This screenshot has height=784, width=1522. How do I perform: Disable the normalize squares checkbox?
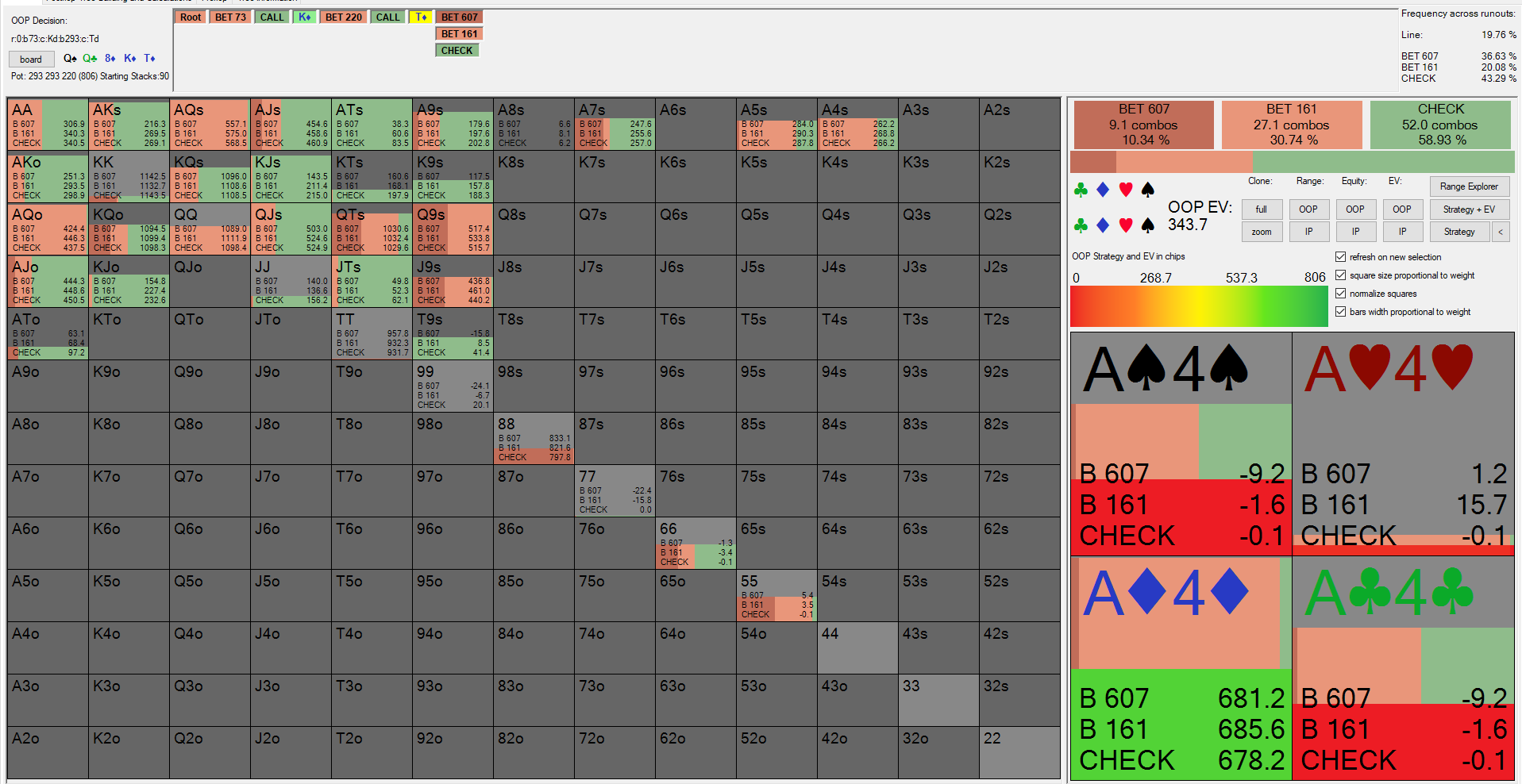(x=1341, y=294)
